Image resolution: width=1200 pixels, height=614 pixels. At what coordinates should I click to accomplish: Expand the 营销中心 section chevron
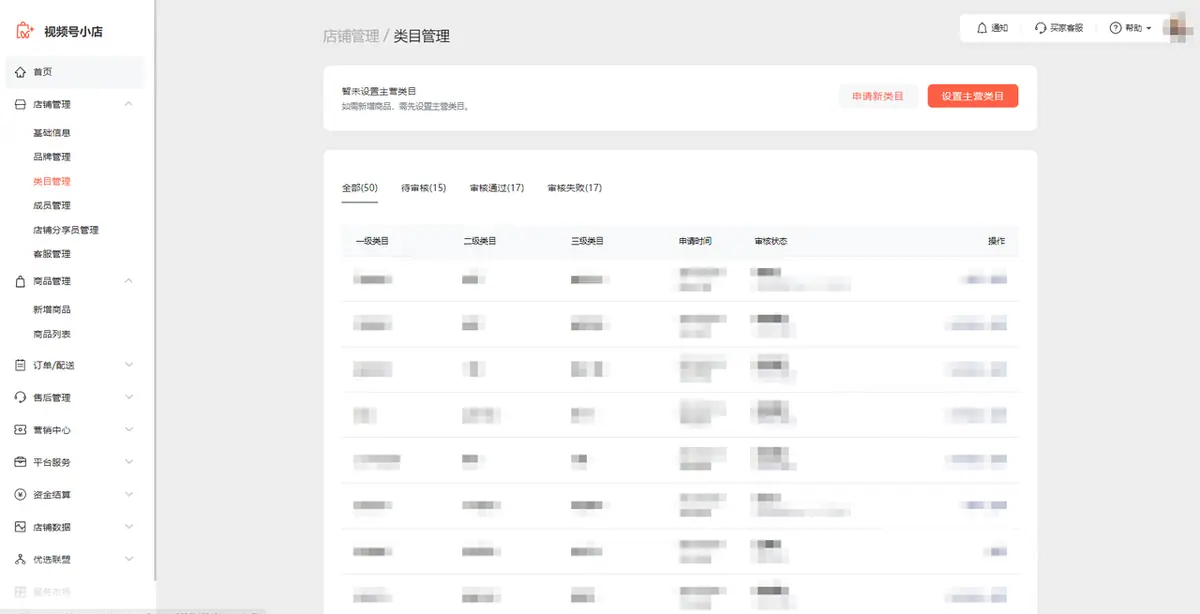pos(128,430)
